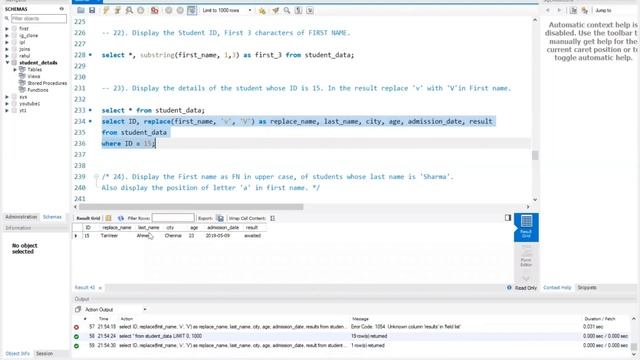
Task: Toggle the auto-commit mode button
Action: (x=192, y=10)
